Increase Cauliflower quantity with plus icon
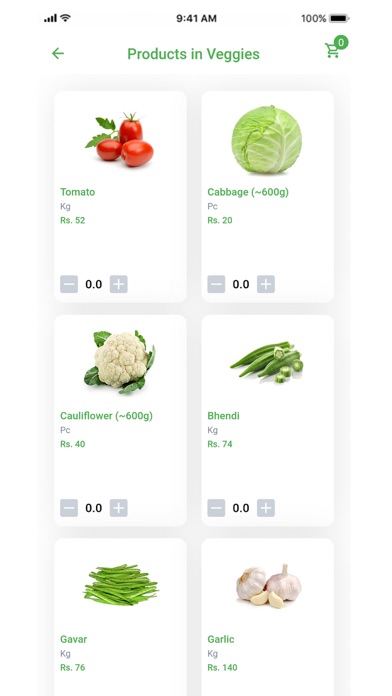This screenshot has width=392, height=696. pos(119,508)
